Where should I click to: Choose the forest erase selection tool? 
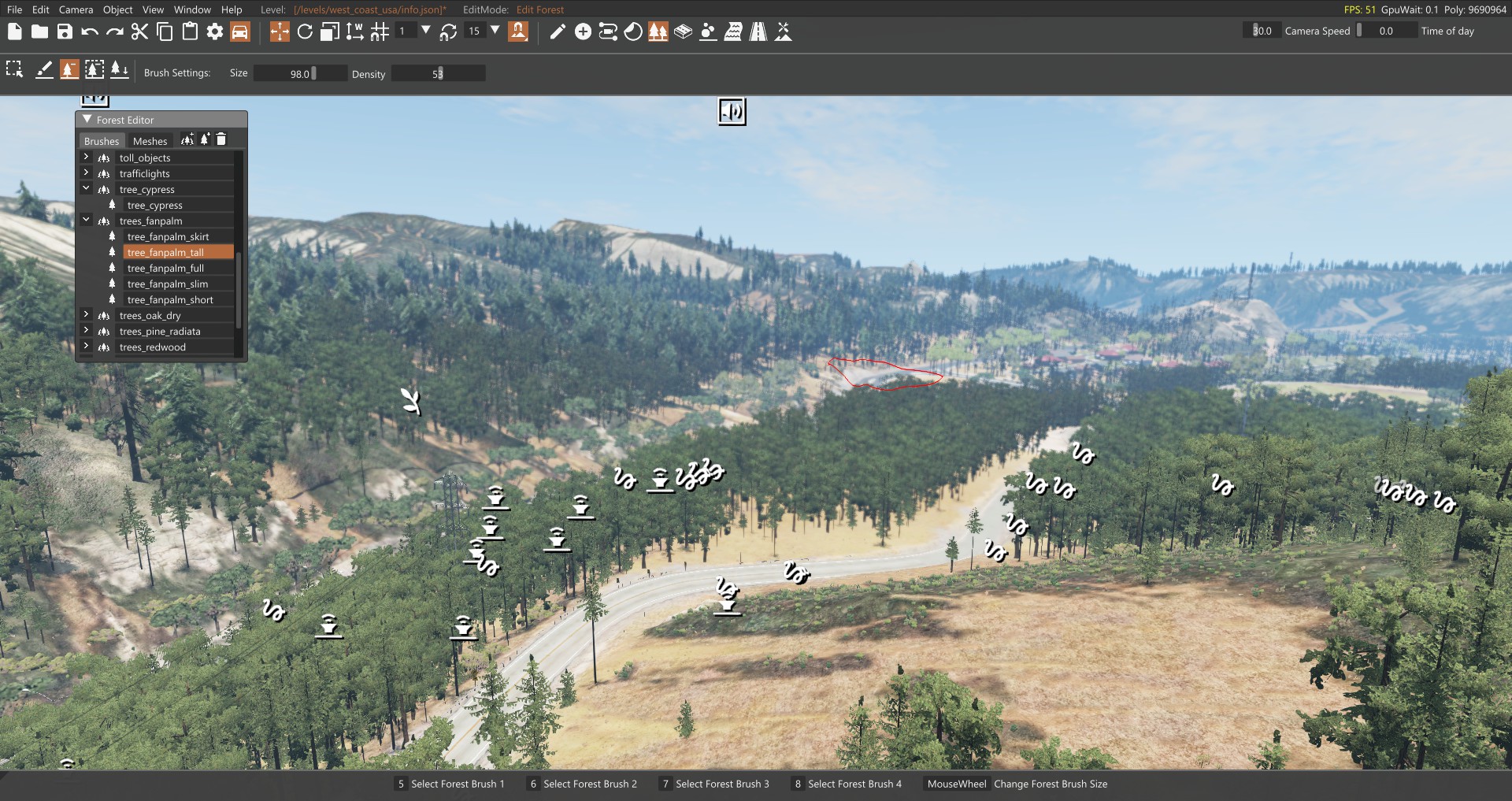(94, 69)
